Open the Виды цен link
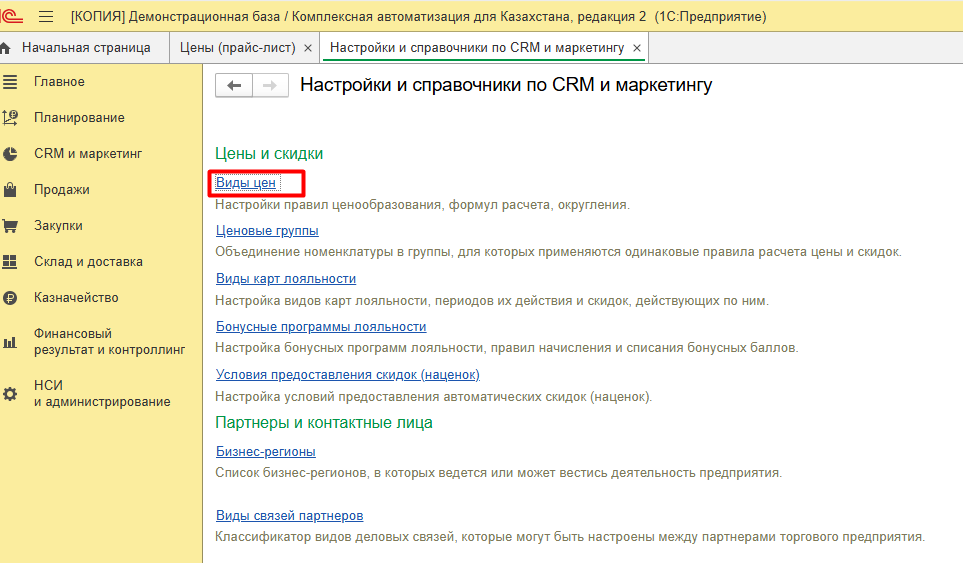This screenshot has width=963, height=563. [x=246, y=183]
